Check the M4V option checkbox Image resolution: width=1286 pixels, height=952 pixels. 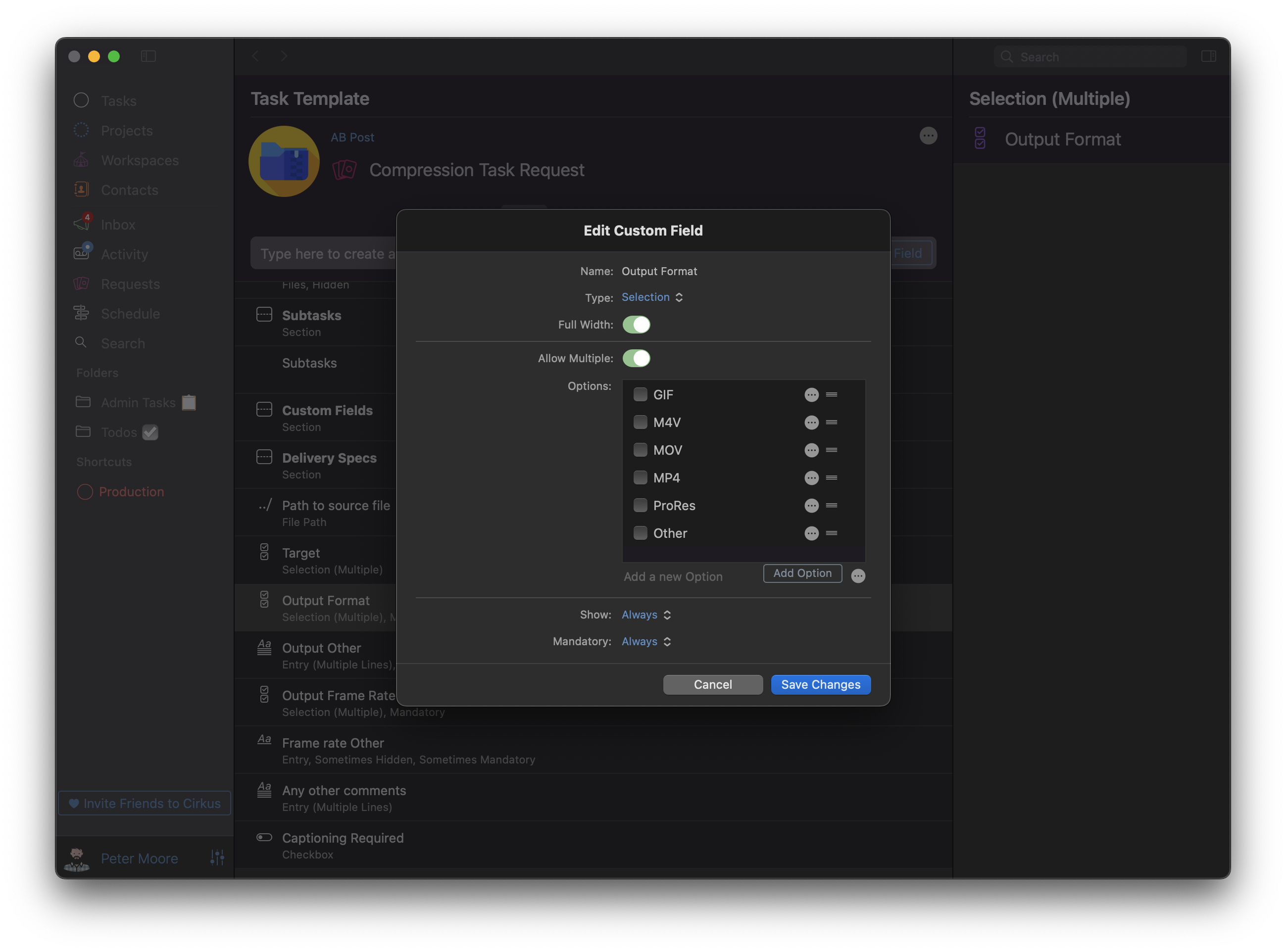[640, 423]
